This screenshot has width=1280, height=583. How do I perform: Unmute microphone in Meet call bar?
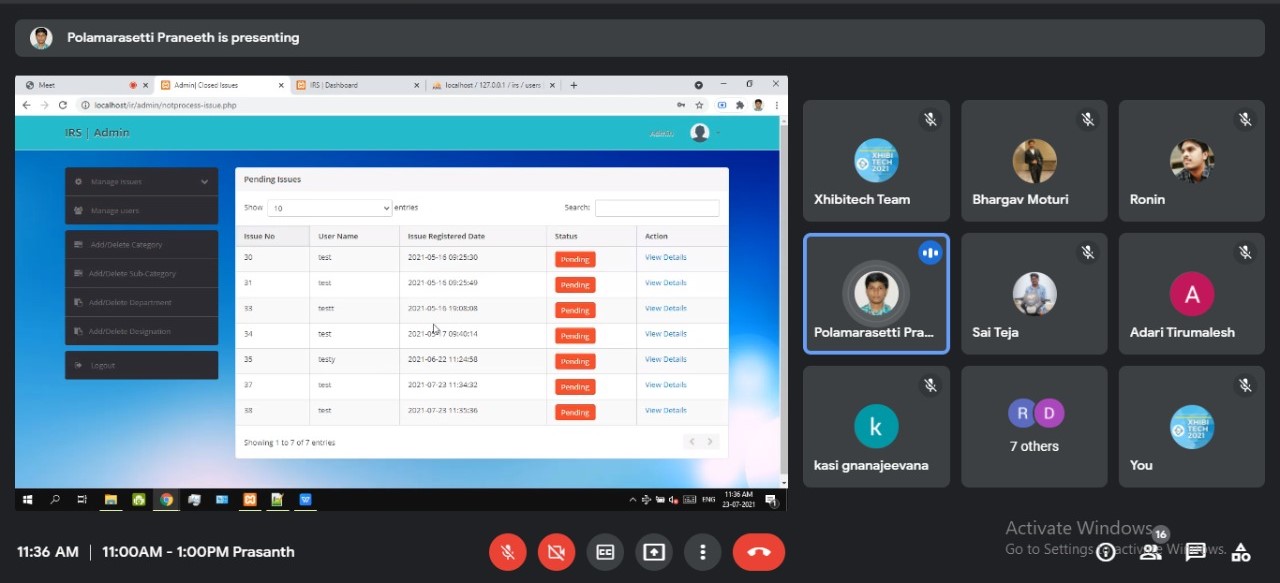(508, 552)
